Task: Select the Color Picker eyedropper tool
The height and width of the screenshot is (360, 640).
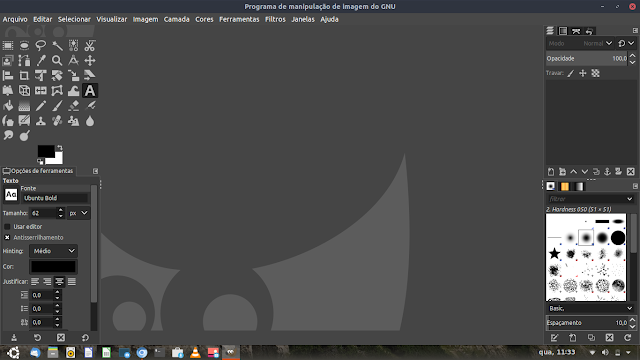Action: pos(41,61)
